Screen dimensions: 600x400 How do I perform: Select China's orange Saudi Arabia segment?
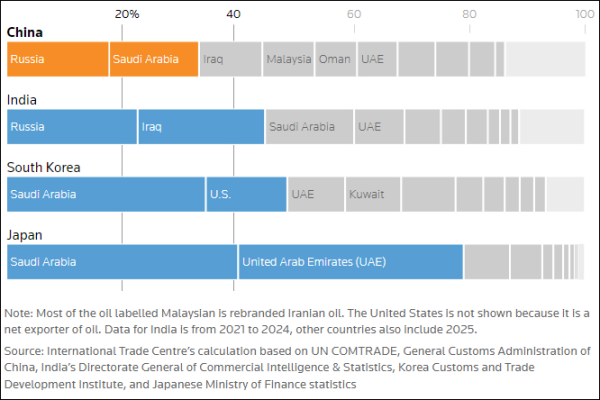pos(153,59)
